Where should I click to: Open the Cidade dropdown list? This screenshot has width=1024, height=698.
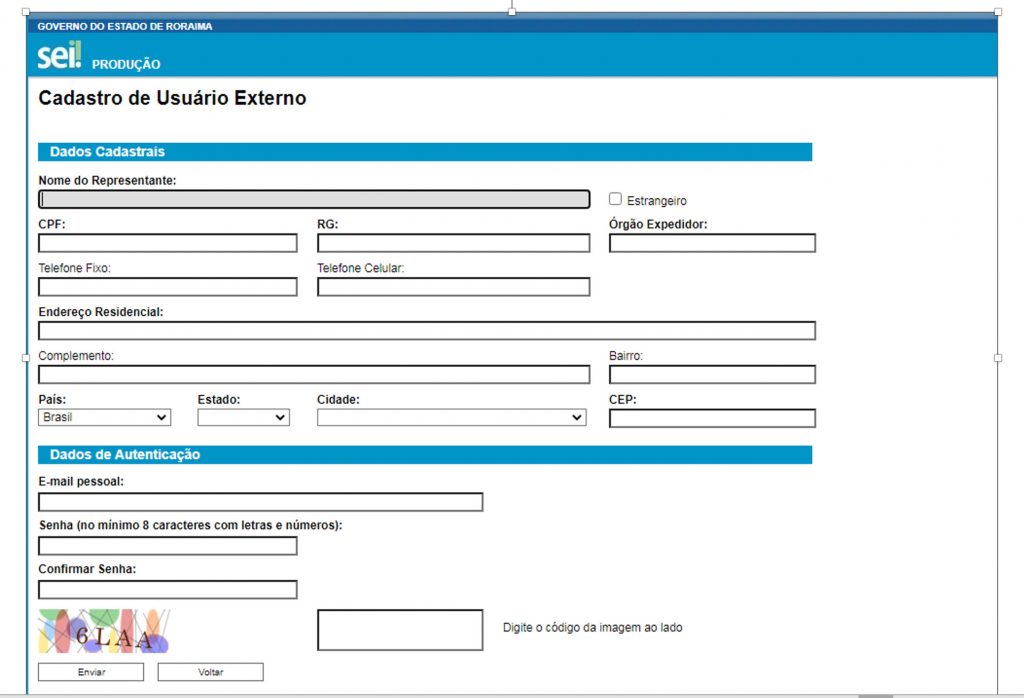pyautogui.click(x=451, y=418)
